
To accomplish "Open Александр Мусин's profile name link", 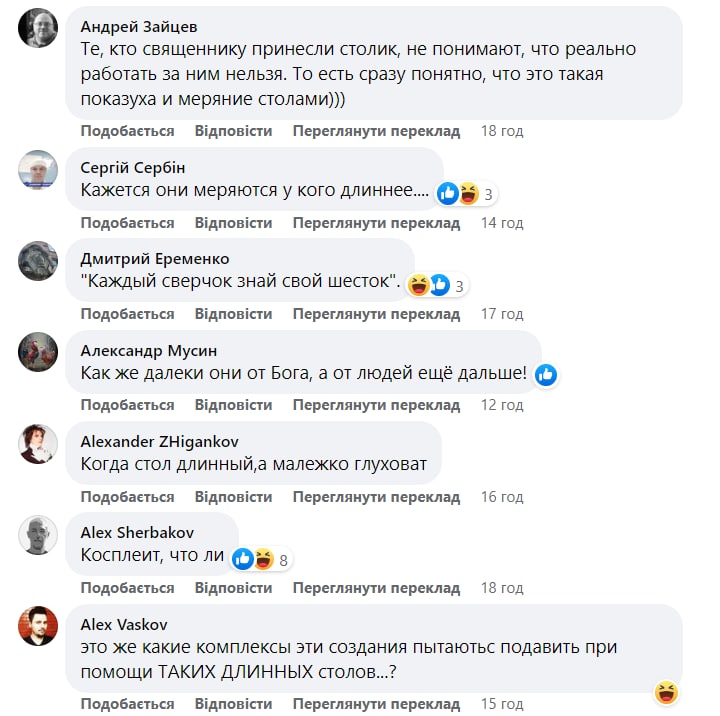I will (148, 350).
